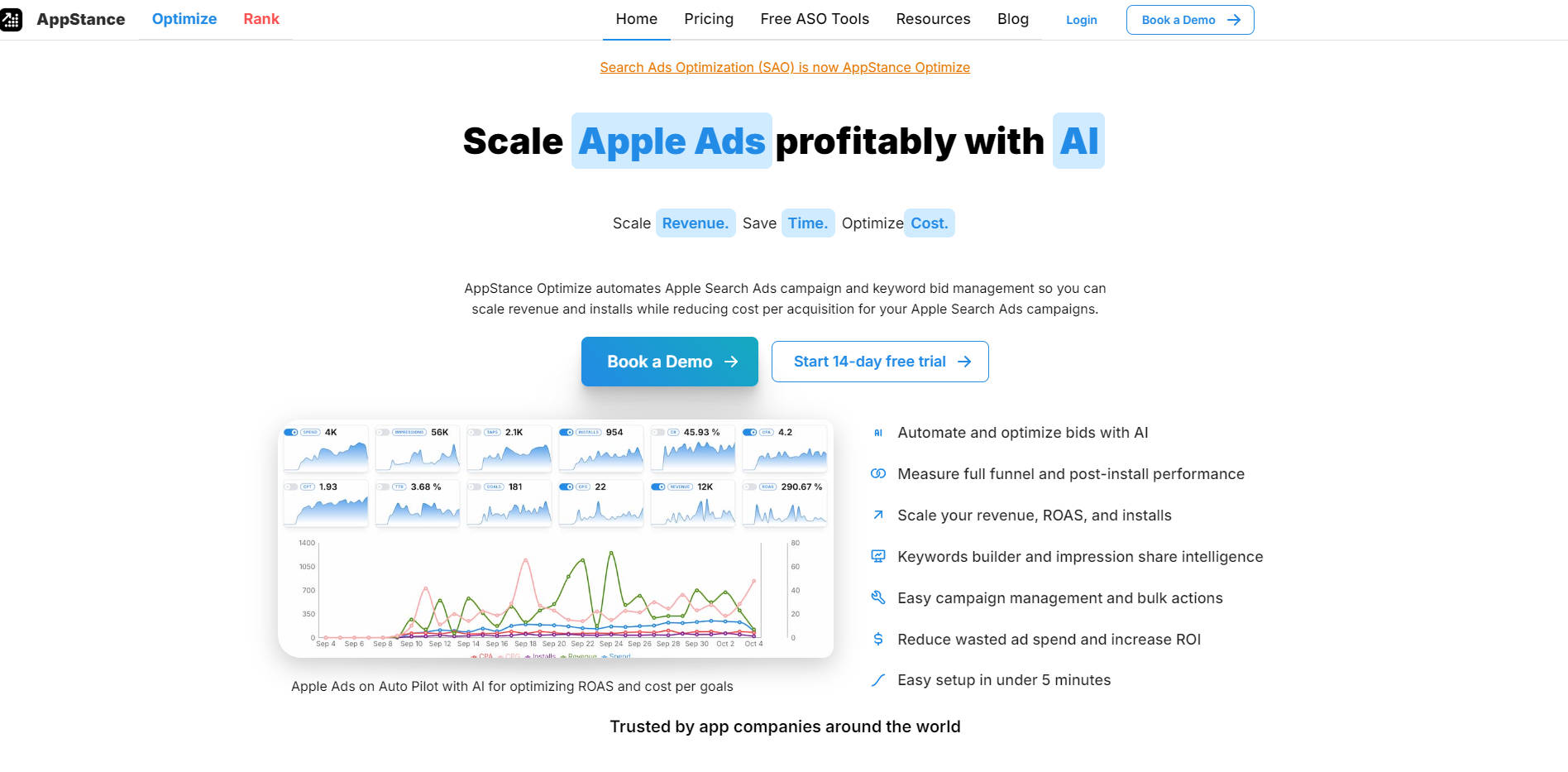
Task: Click the AppStance logo icon
Action: (x=12, y=19)
